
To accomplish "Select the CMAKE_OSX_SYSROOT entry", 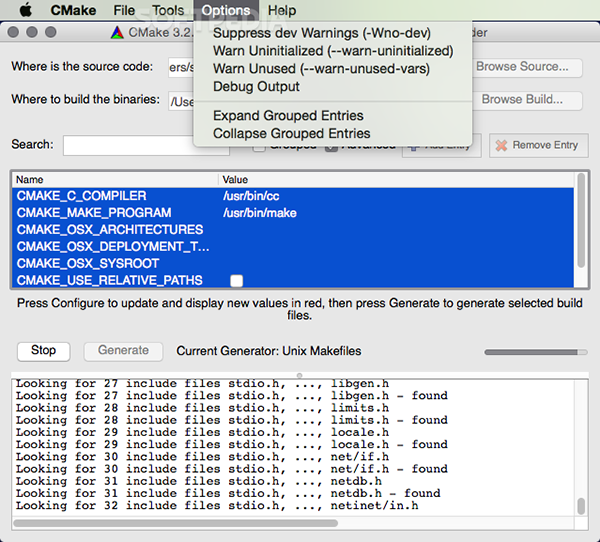I will coord(88,263).
